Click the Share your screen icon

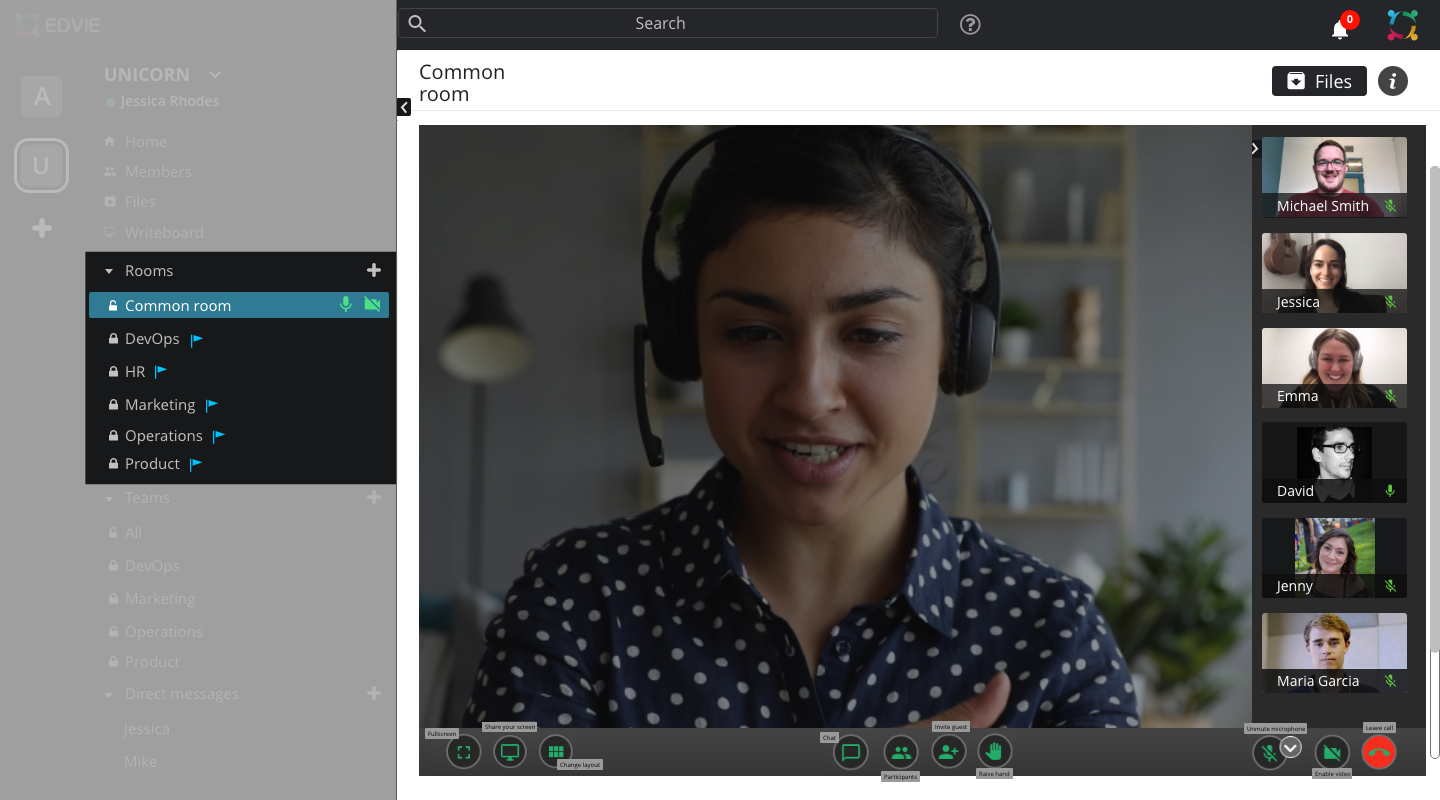pyautogui.click(x=510, y=752)
